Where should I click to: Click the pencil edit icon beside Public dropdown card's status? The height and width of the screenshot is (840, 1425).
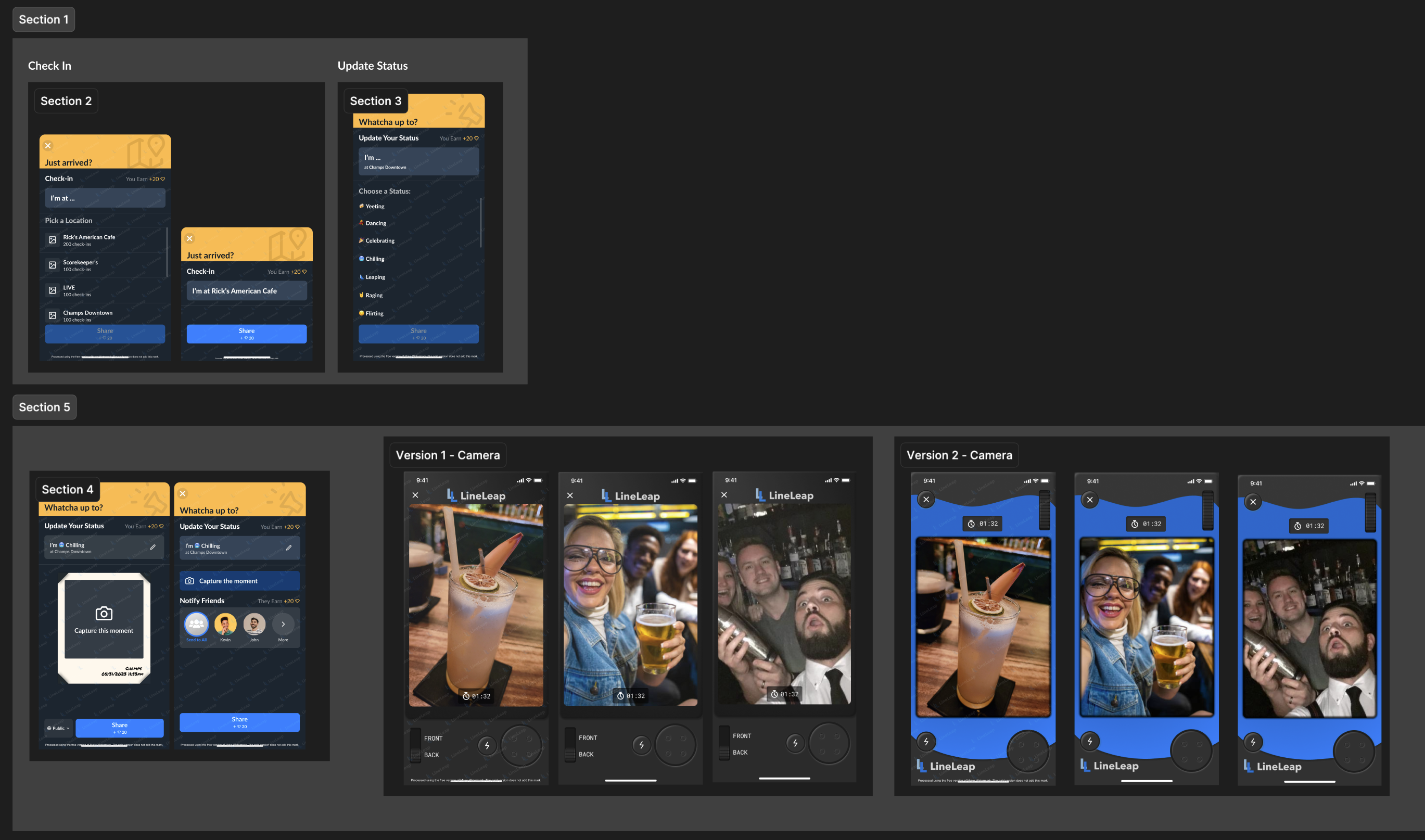[153, 548]
